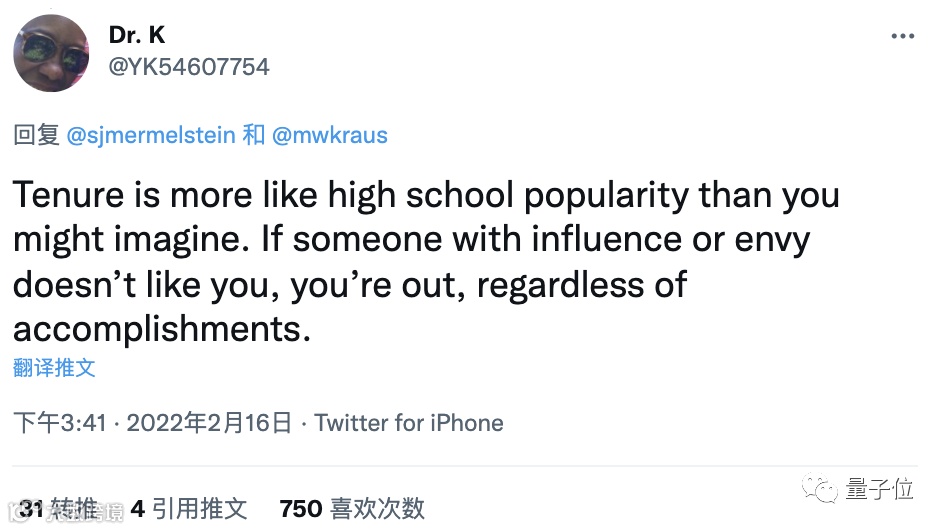944x530 pixels.
Task: View the 750 喜欢次数 likes list
Action: pos(352,509)
